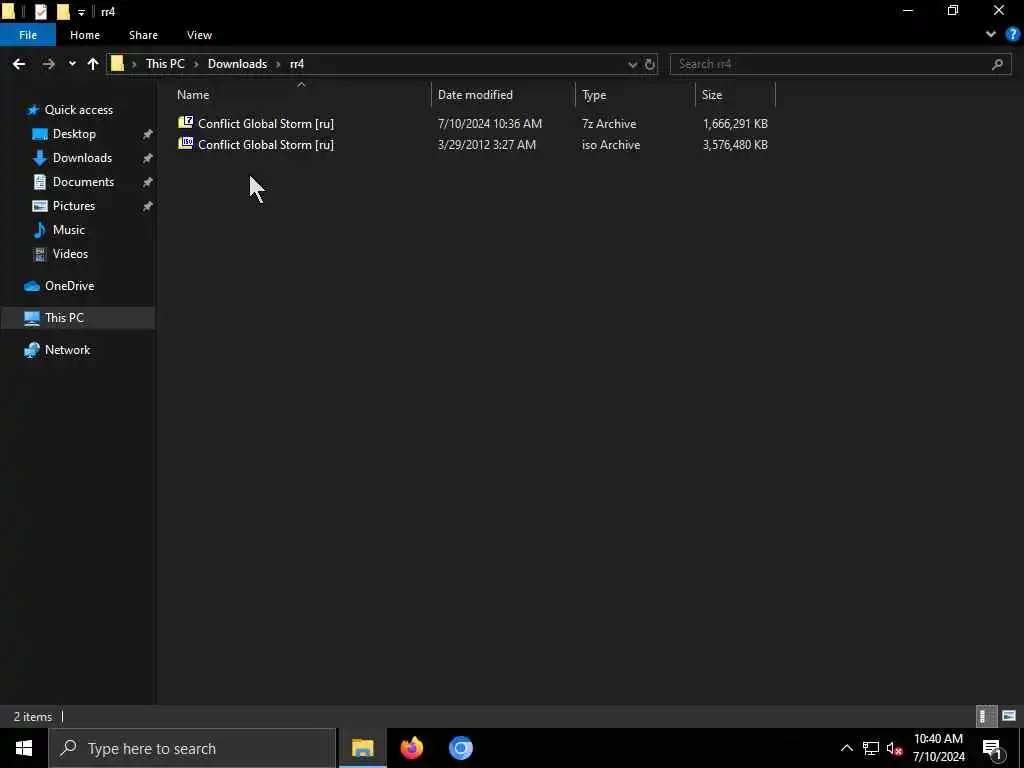Click the taskbar search box

click(193, 748)
